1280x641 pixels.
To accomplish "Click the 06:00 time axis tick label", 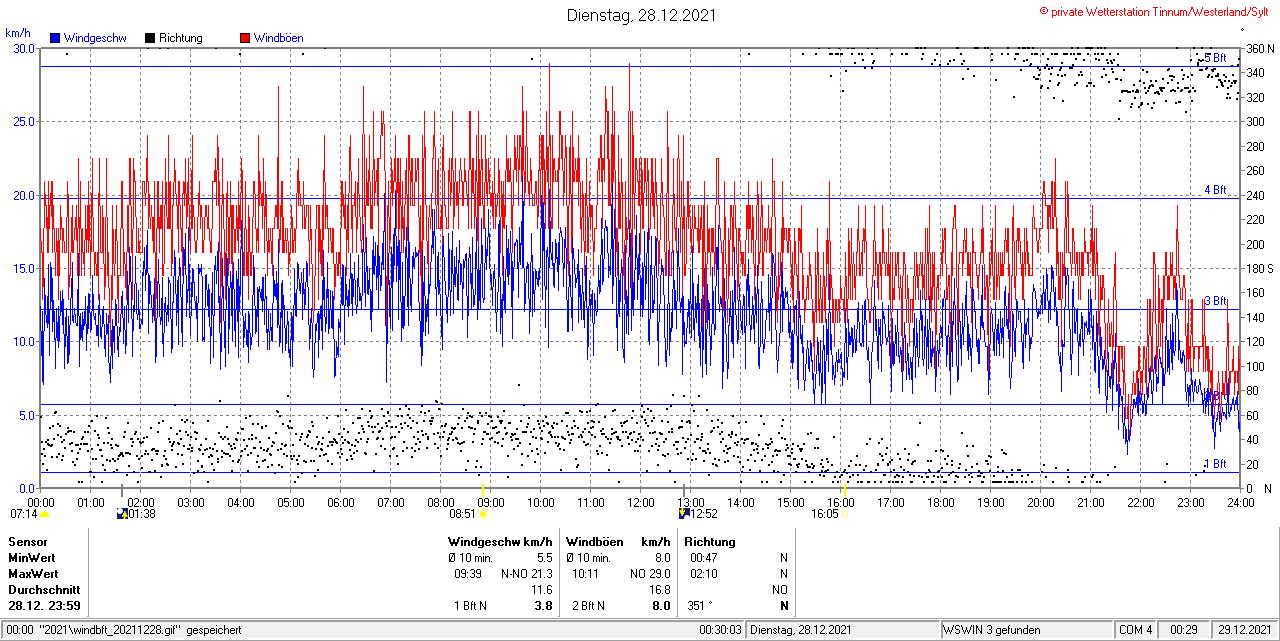I will 340,502.
